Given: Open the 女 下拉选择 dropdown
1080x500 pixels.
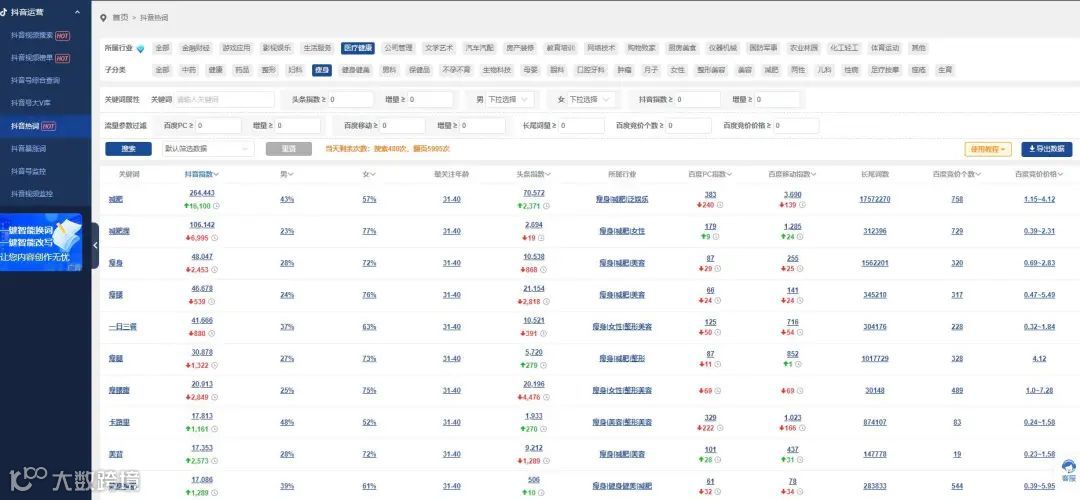Looking at the screenshot, I should point(591,100).
